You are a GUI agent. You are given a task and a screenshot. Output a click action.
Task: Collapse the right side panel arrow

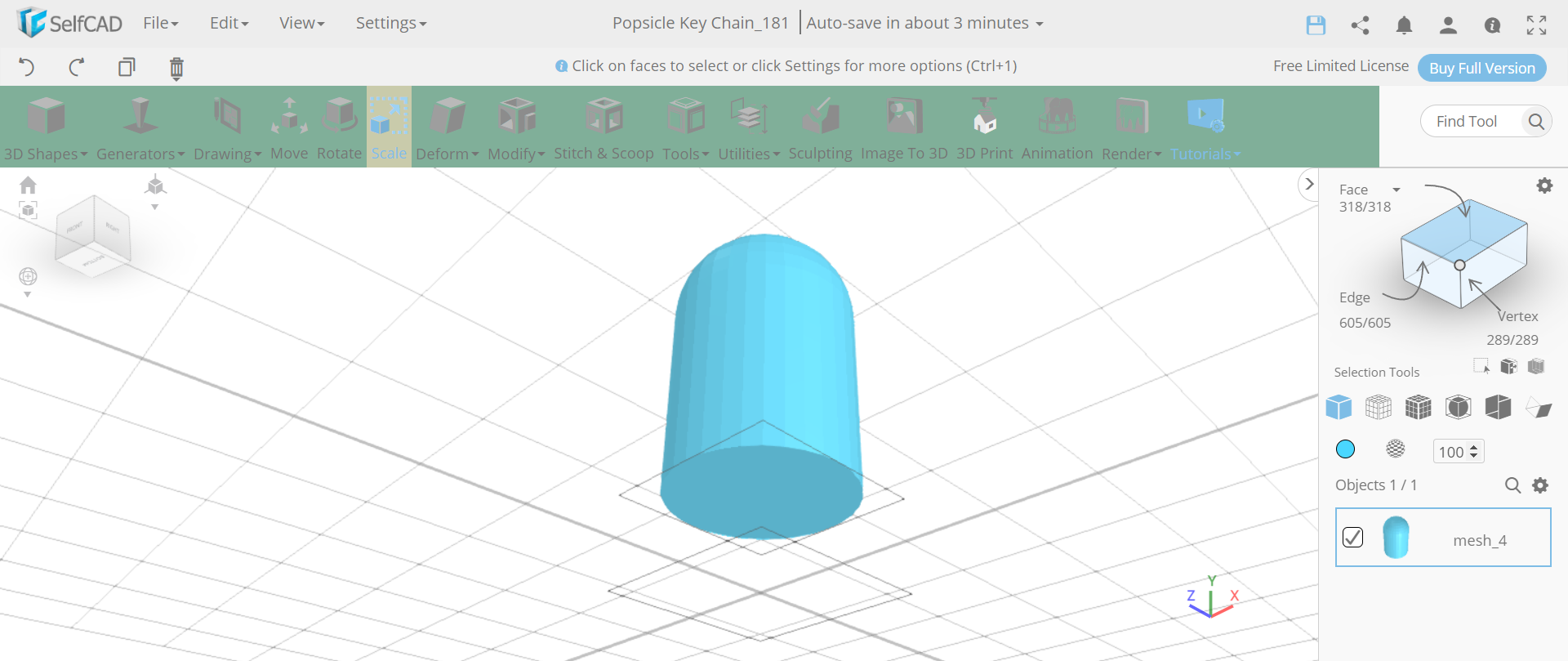[x=1309, y=185]
